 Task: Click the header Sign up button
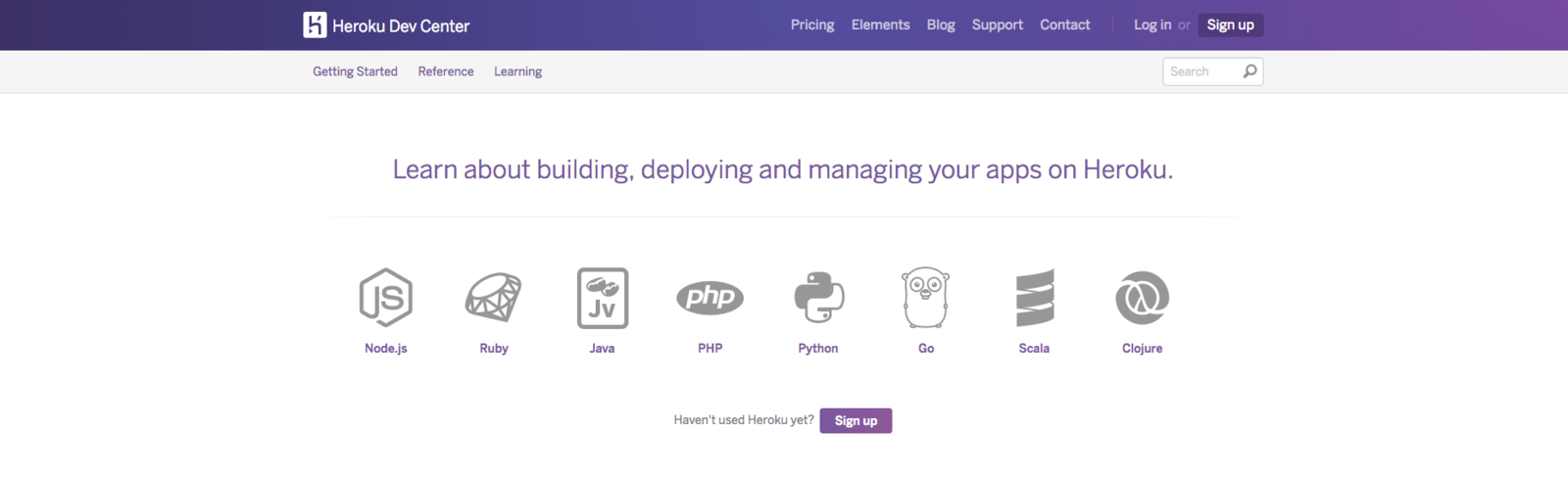tap(1231, 25)
